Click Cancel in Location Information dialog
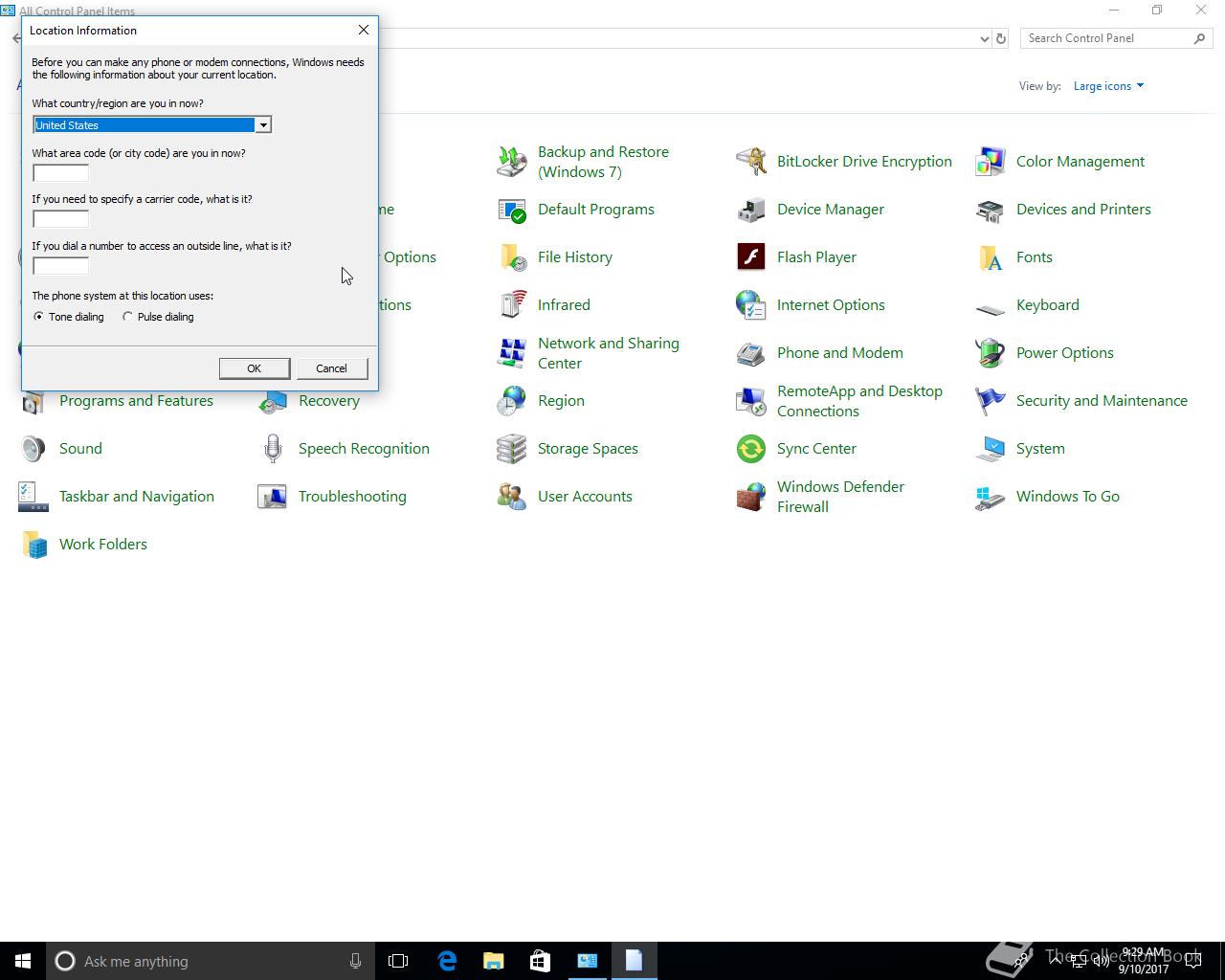The width and height of the screenshot is (1225, 980). click(331, 368)
